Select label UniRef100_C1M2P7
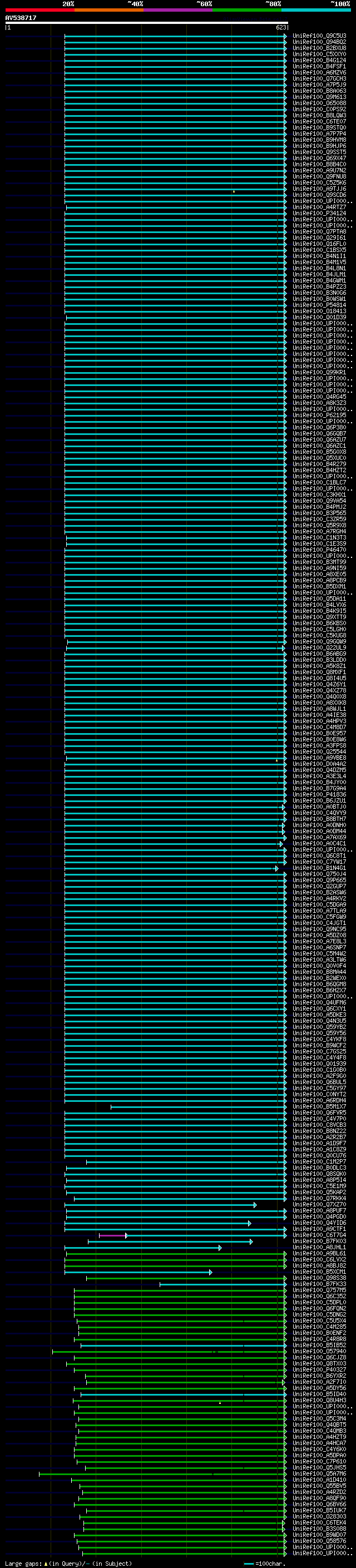356x1568 pixels. tap(319, 1162)
